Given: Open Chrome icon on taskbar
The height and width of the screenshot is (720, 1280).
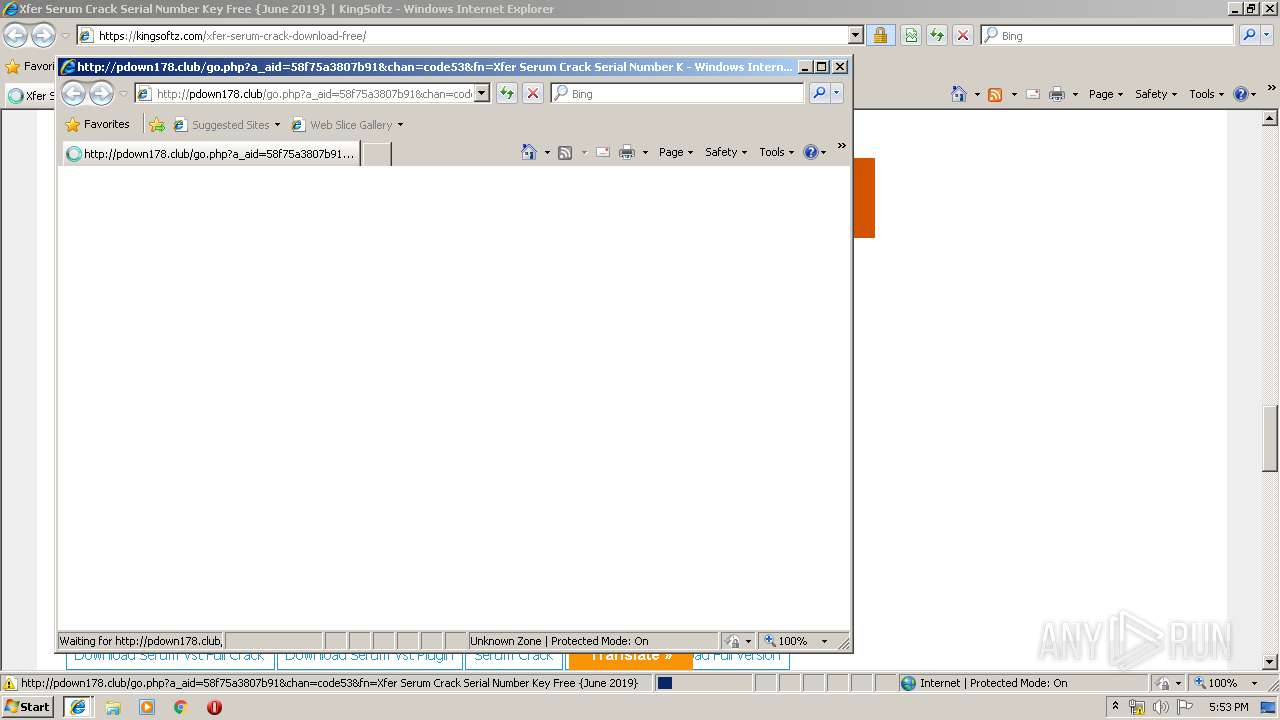Looking at the screenshot, I should coord(180,707).
